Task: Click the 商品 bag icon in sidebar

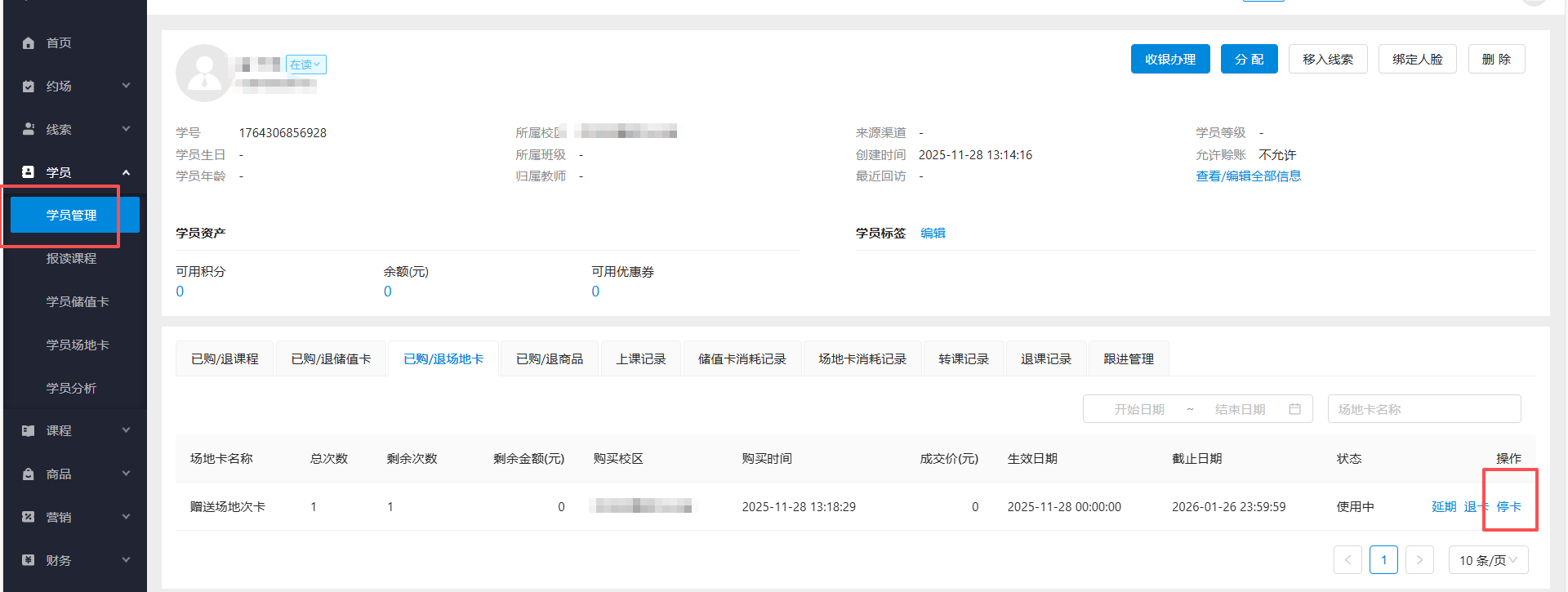Action: [x=29, y=474]
